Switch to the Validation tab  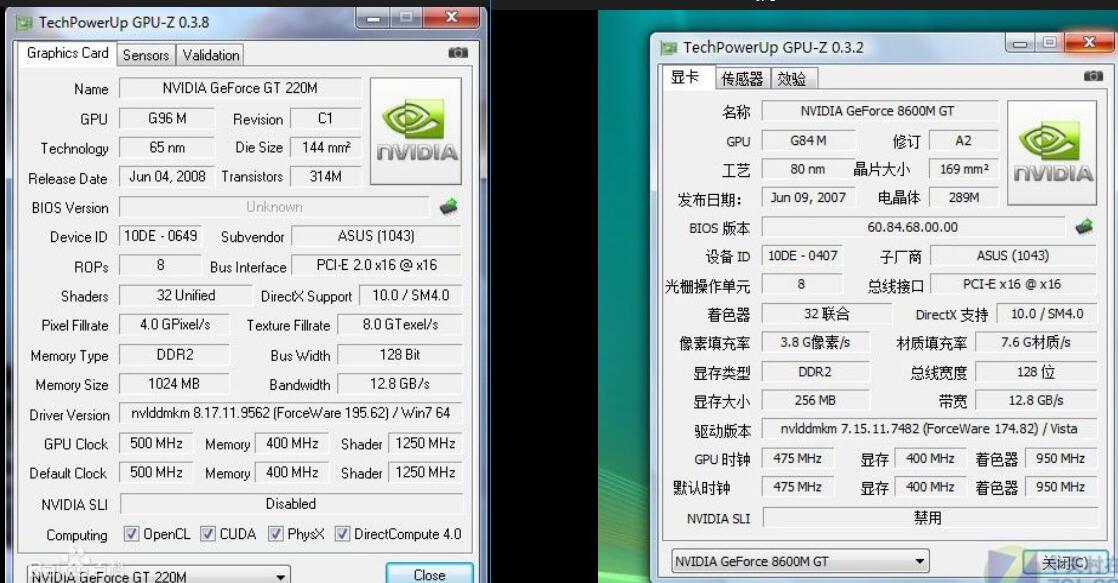pyautogui.click(x=209, y=55)
